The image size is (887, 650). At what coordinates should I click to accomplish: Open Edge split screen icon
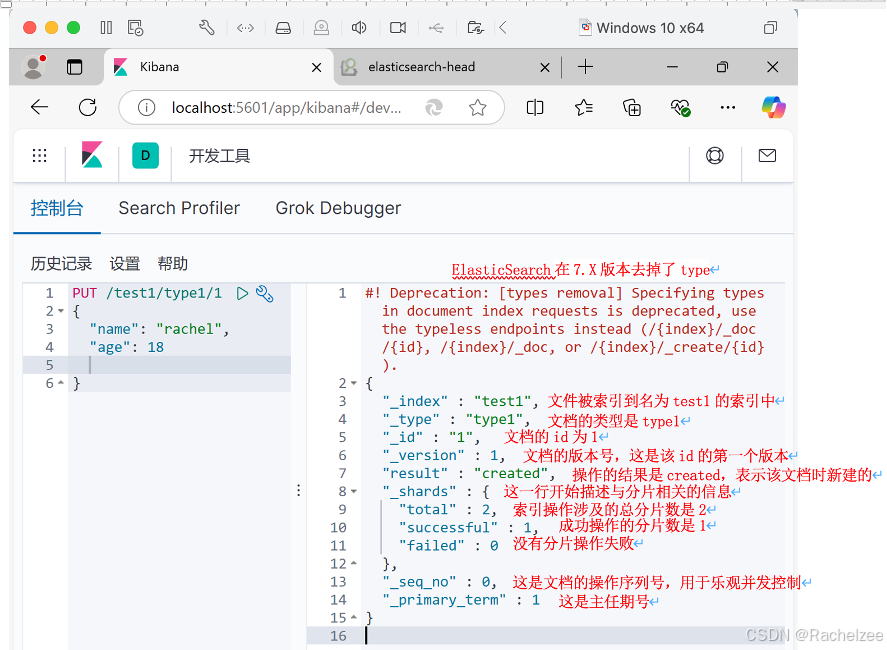pyautogui.click(x=535, y=107)
